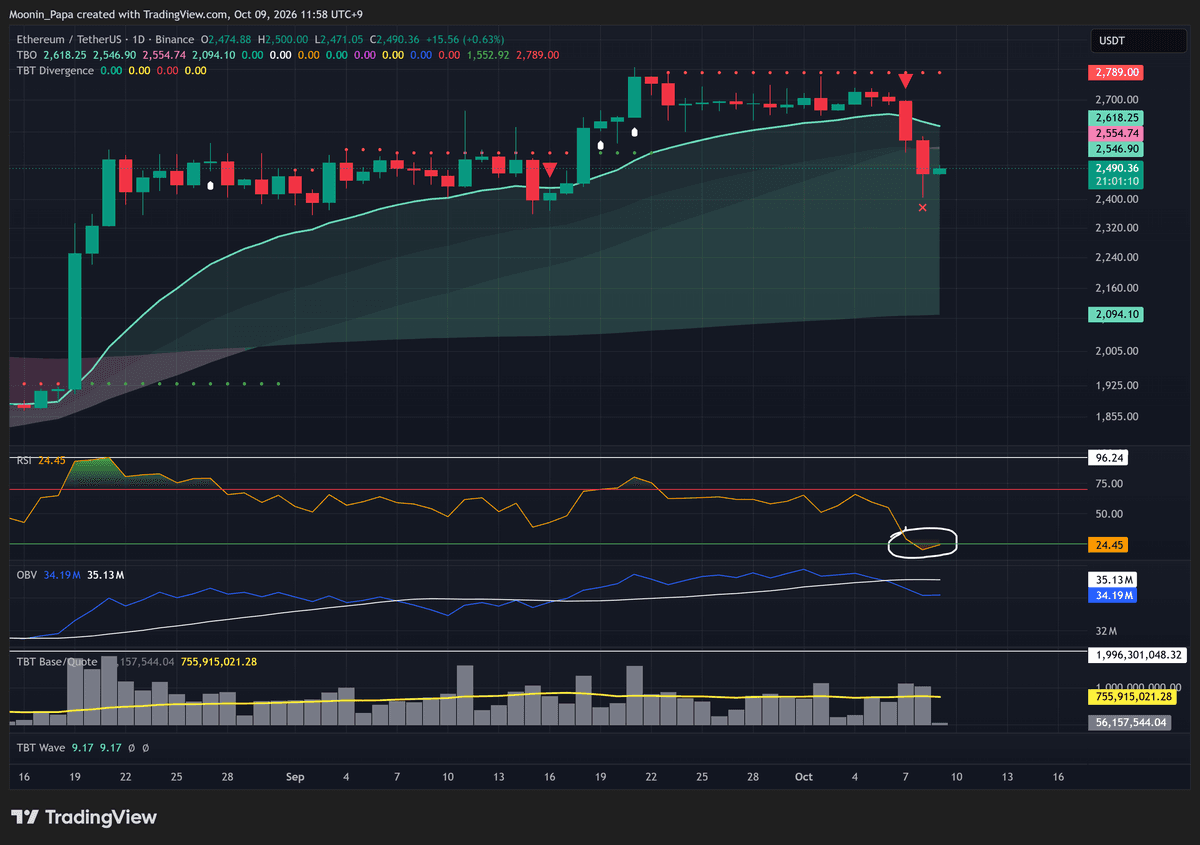Click the pink 2,554.74 price-axis tag
1200x845 pixels.
pos(1116,133)
